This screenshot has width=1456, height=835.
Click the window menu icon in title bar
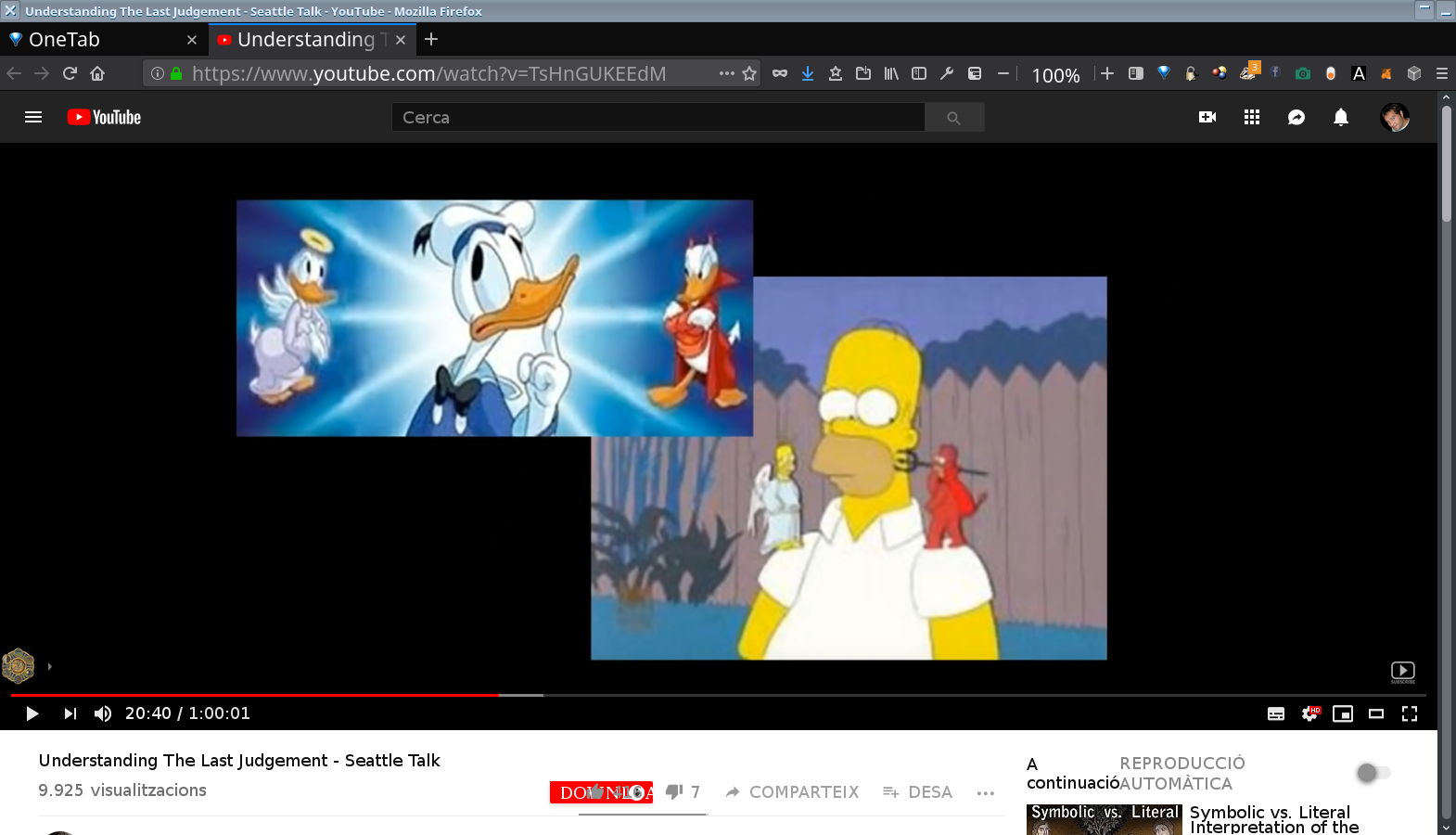(x=10, y=10)
